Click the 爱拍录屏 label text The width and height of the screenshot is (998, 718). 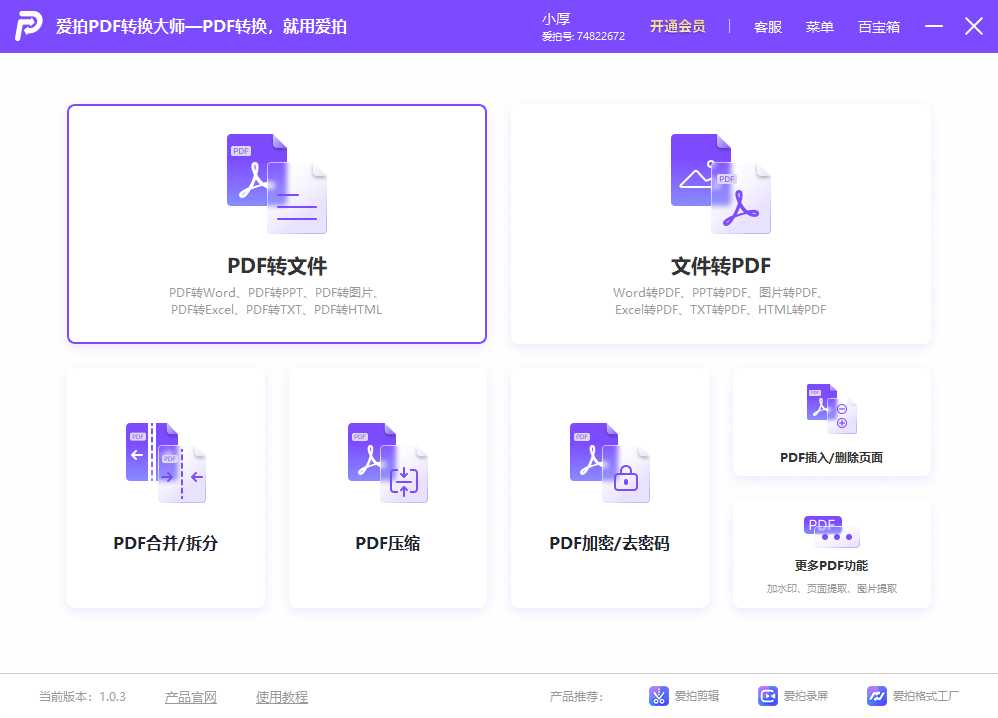click(806, 696)
